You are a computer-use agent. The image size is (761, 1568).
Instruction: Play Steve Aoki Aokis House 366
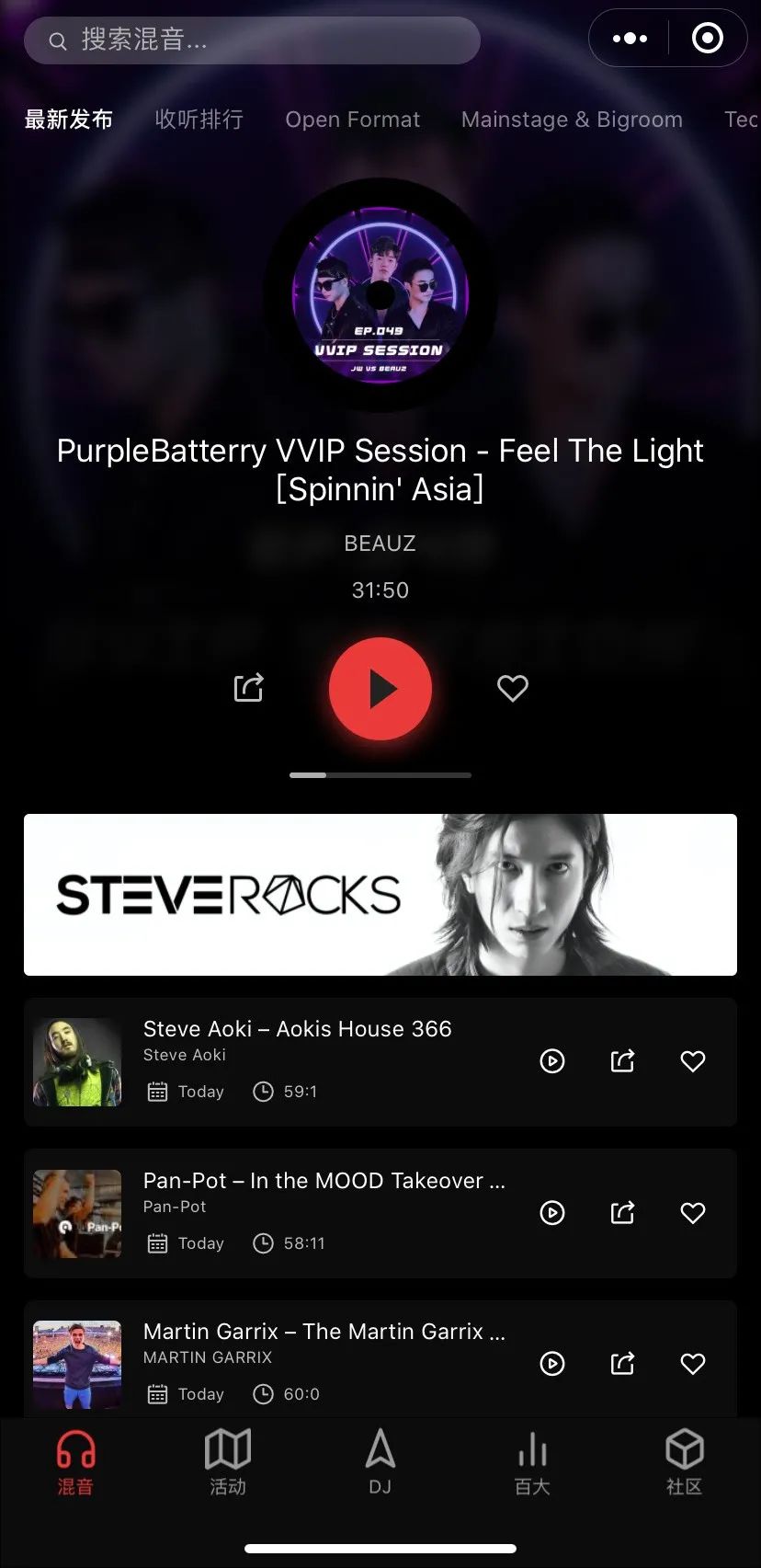pos(552,1061)
